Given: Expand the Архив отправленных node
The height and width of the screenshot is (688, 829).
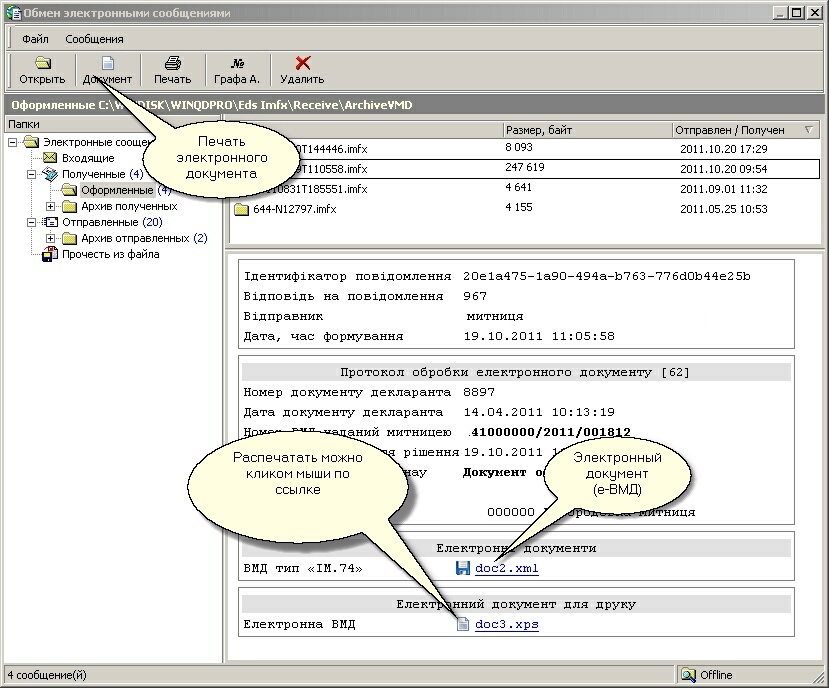Looking at the screenshot, I should click(x=51, y=238).
